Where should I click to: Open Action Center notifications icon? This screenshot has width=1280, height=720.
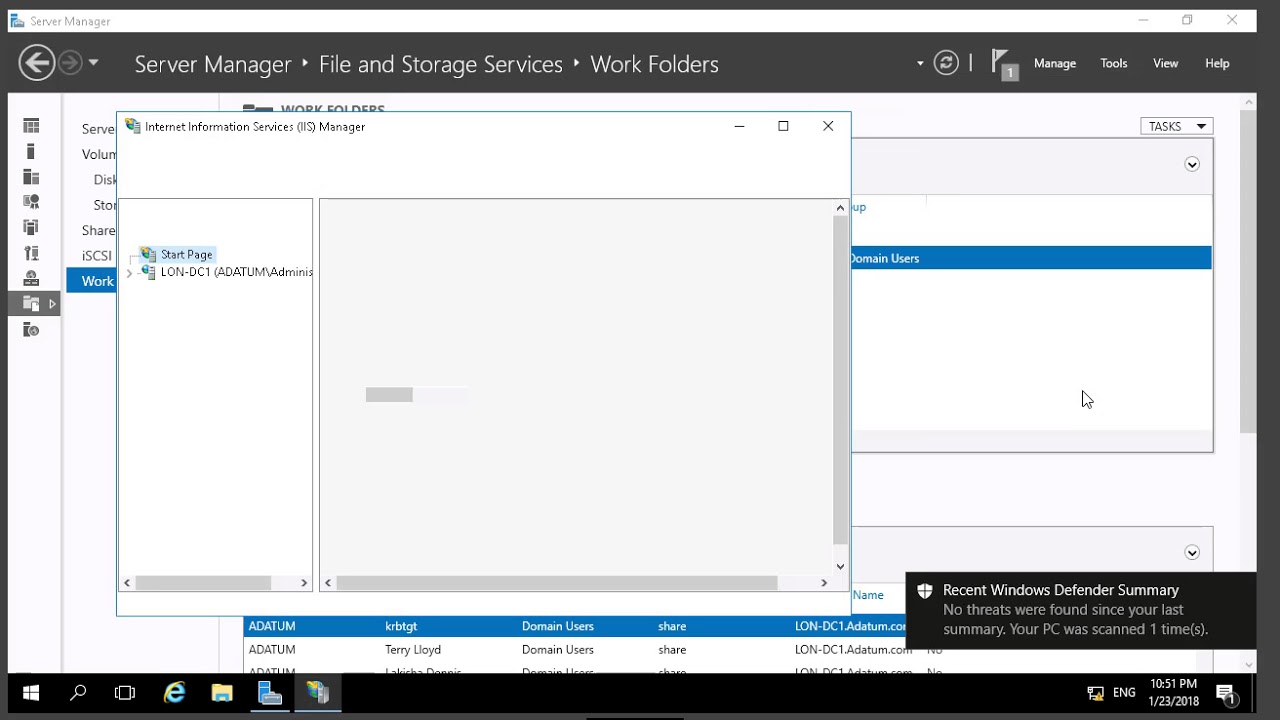tap(1226, 692)
